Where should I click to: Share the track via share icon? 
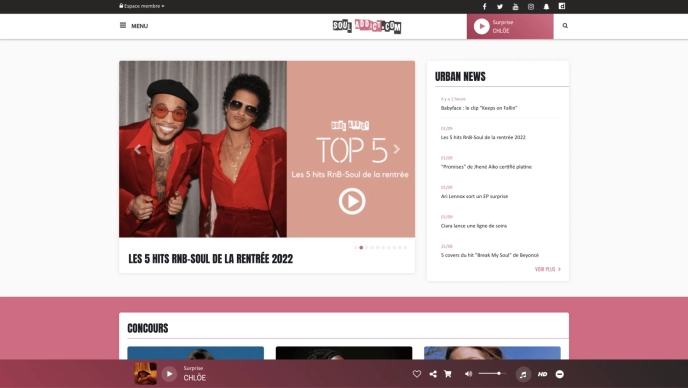click(433, 374)
